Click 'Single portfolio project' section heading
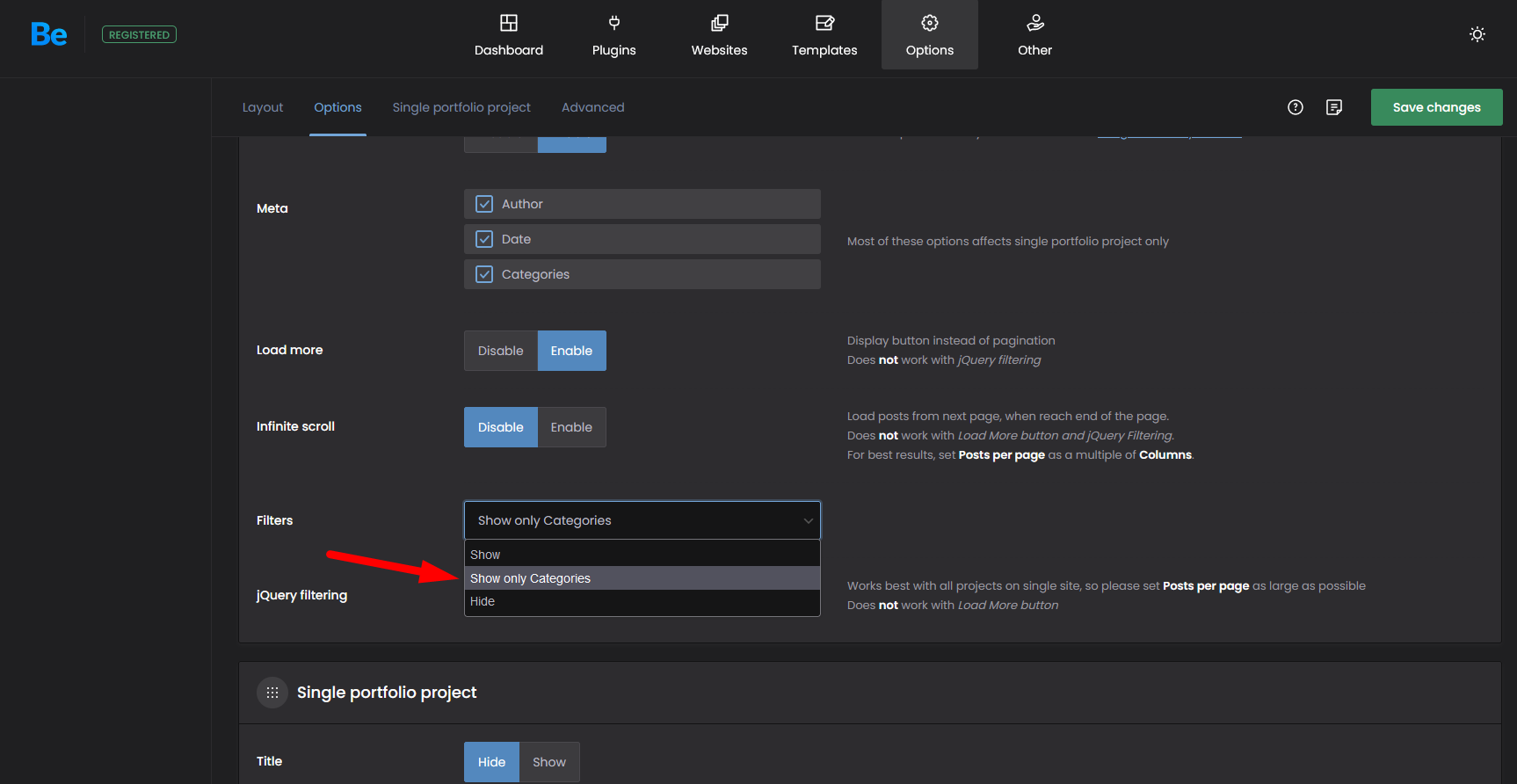 pyautogui.click(x=387, y=693)
